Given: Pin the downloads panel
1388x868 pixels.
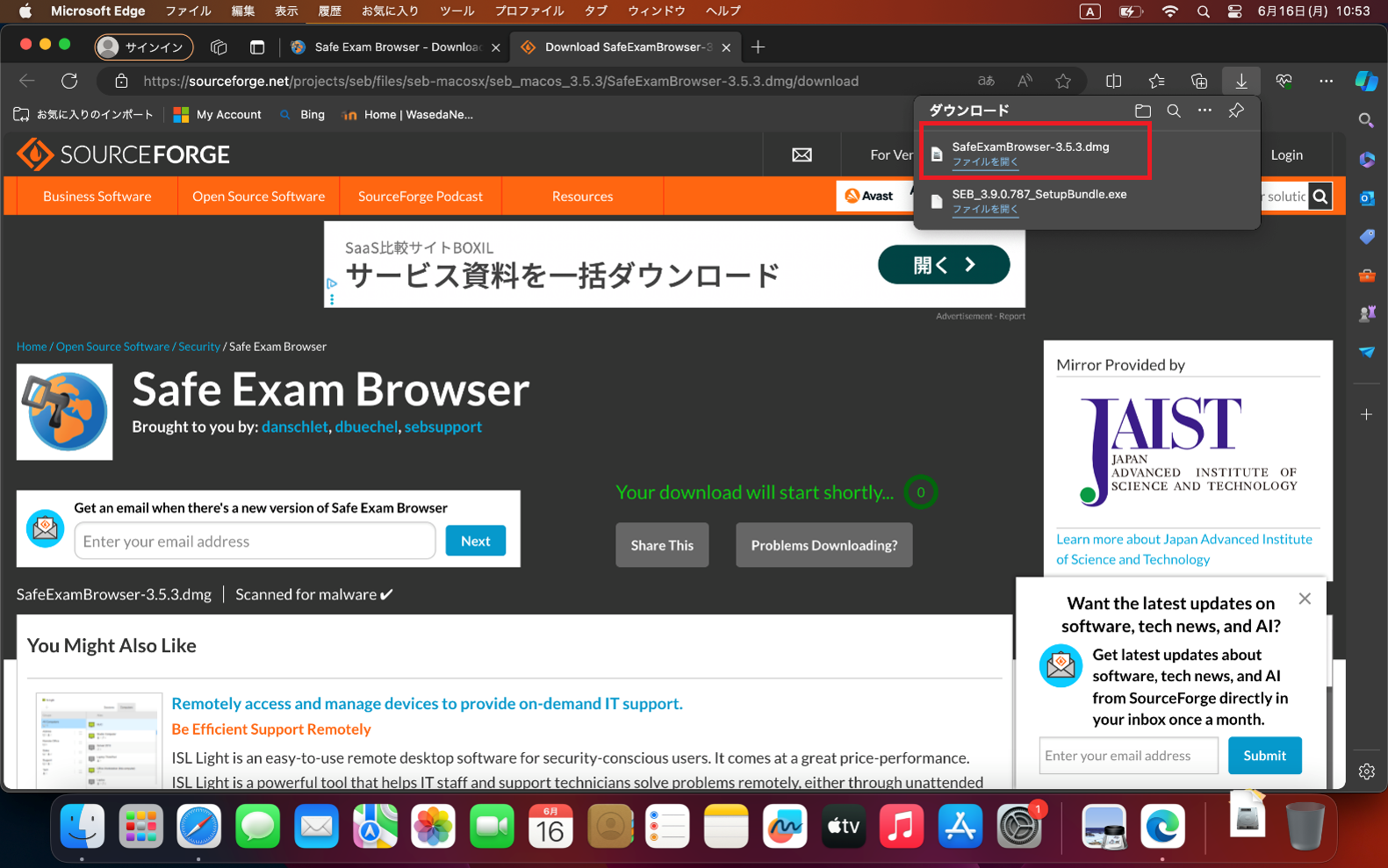Looking at the screenshot, I should click(1236, 111).
